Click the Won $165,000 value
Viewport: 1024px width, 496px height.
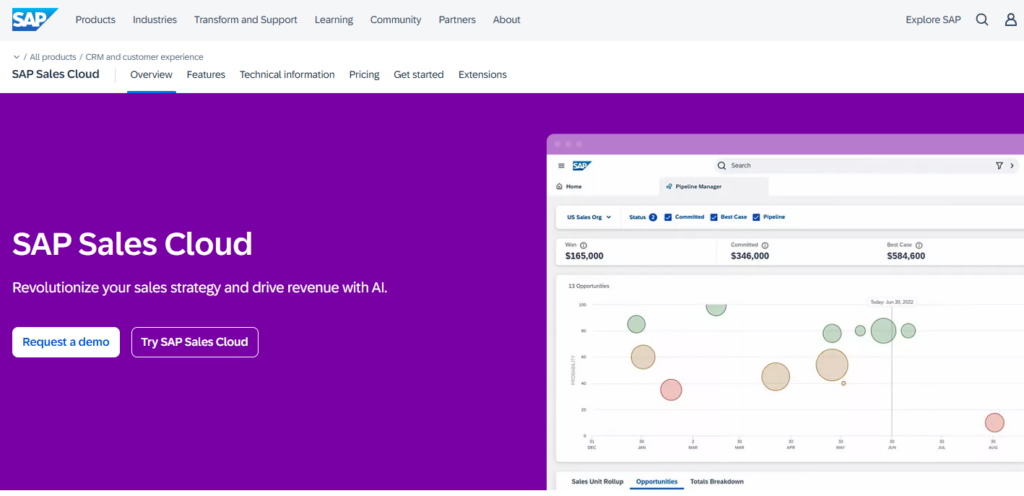point(584,256)
